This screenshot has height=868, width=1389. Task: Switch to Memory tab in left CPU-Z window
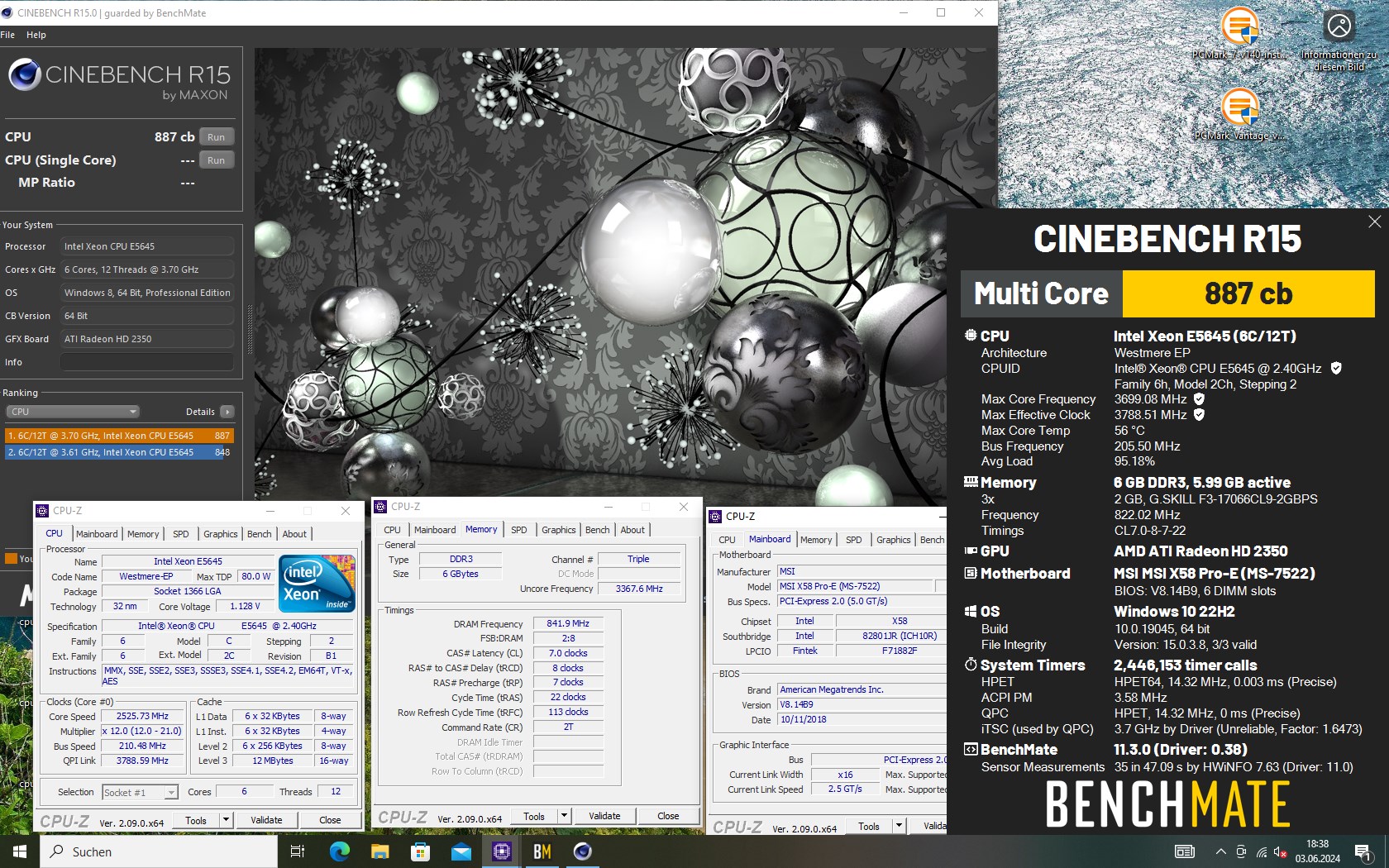143,534
